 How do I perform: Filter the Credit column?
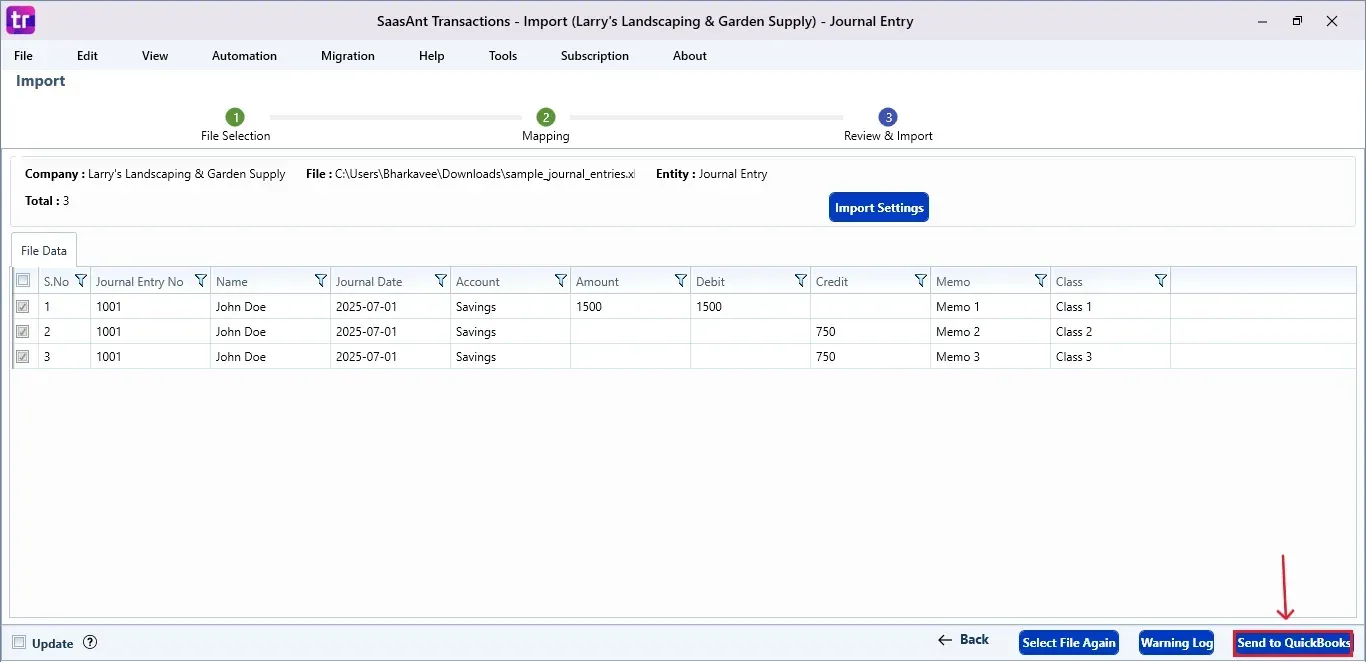[x=921, y=281]
